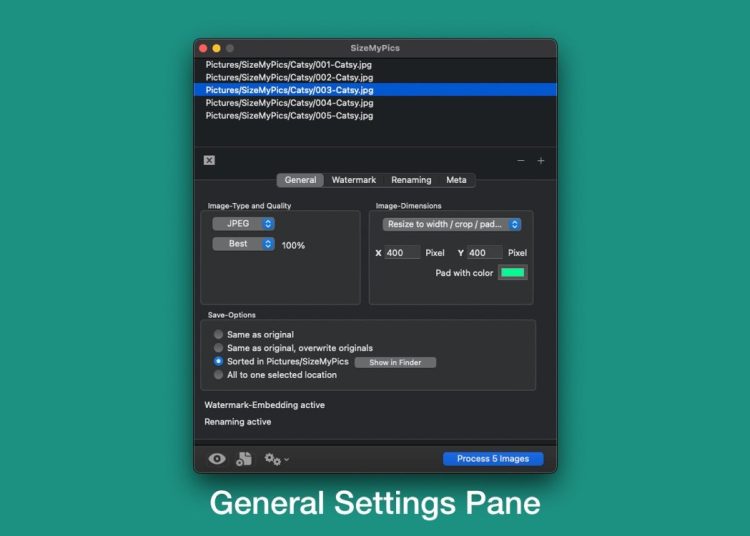Select 'All to one selected location' option

pos(219,375)
